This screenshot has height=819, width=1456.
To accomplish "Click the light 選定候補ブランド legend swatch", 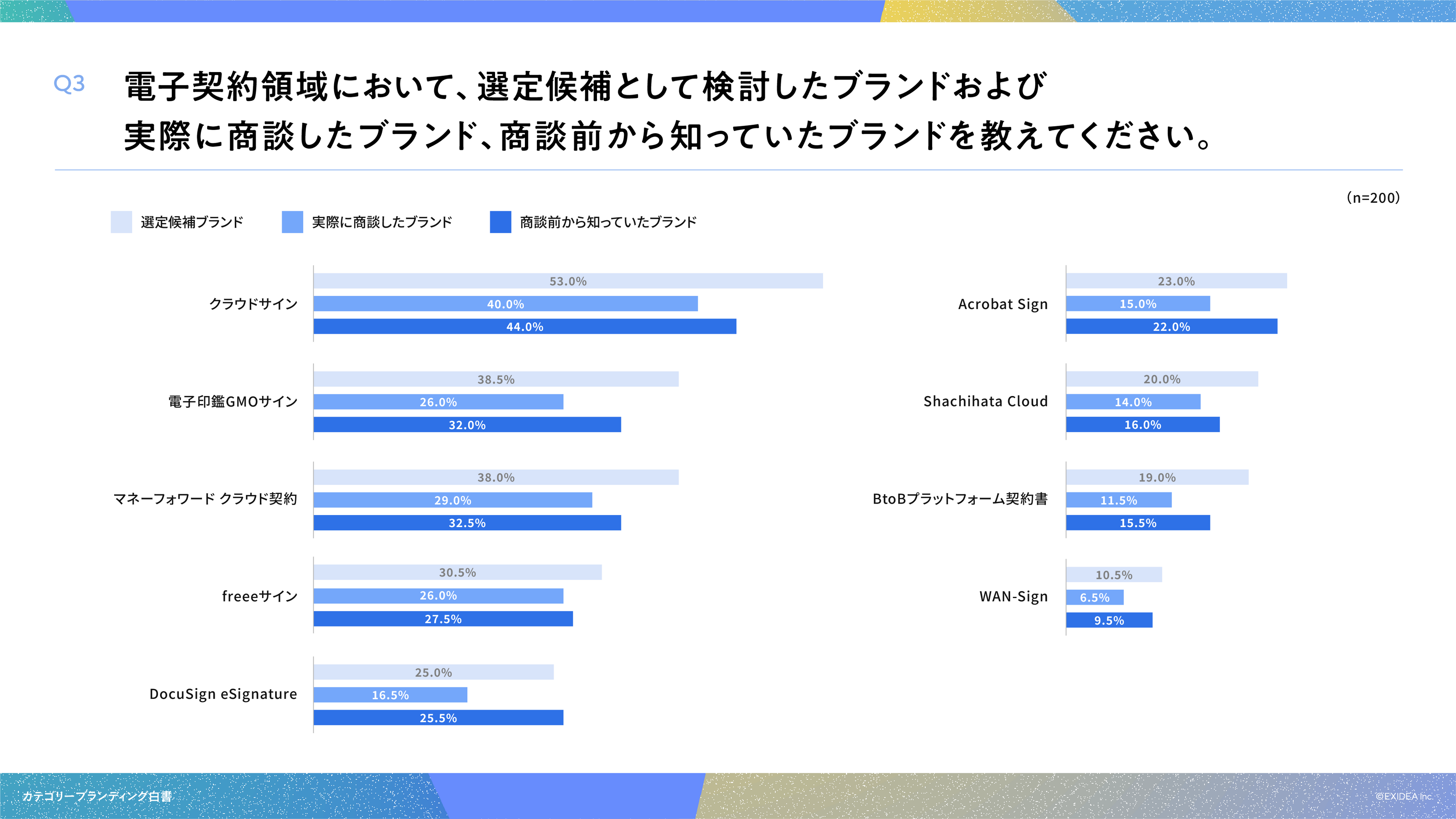I will coord(121,222).
